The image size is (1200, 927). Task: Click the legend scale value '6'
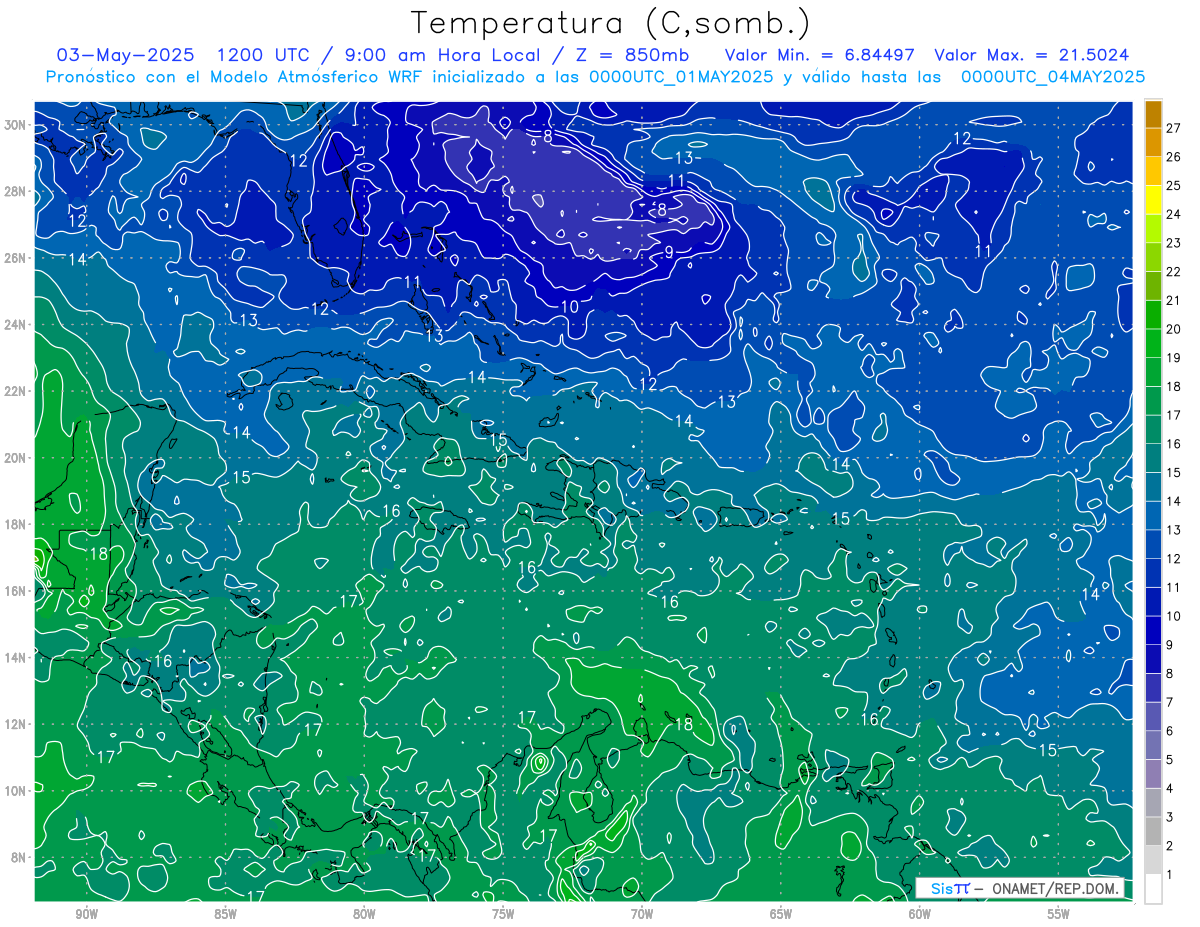tap(1170, 731)
